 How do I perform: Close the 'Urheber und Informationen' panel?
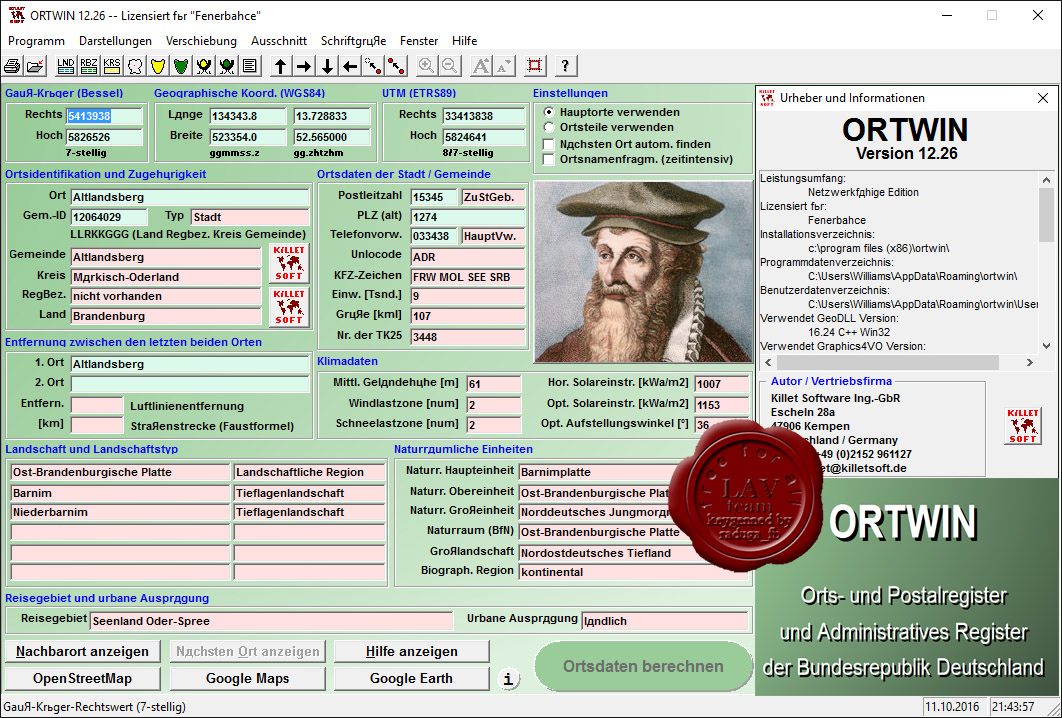click(x=1042, y=98)
